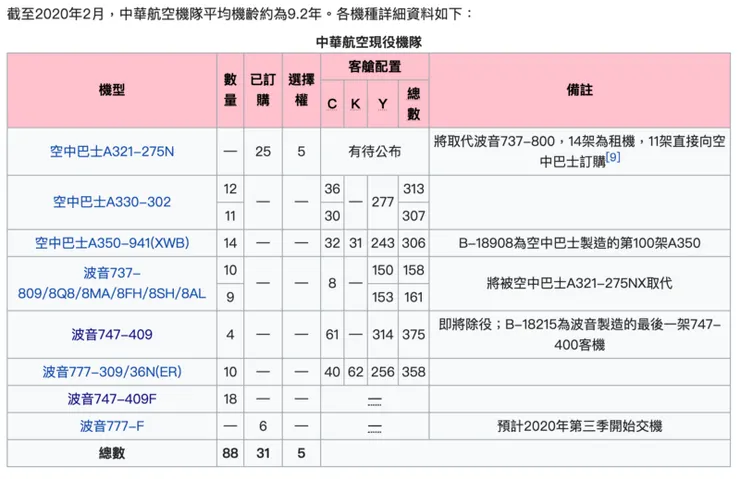Click the 737 Y-class value 153
The width and height of the screenshot is (740, 479).
click(x=383, y=297)
